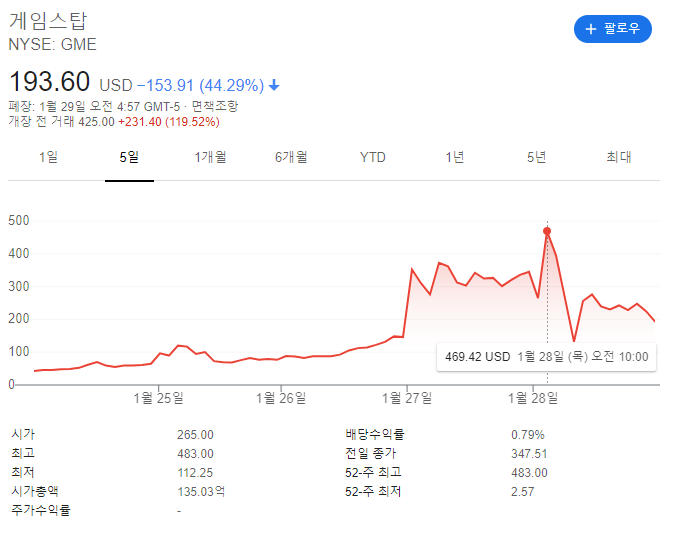Click the +231.40 (119.52%) pre-market change

169,122
